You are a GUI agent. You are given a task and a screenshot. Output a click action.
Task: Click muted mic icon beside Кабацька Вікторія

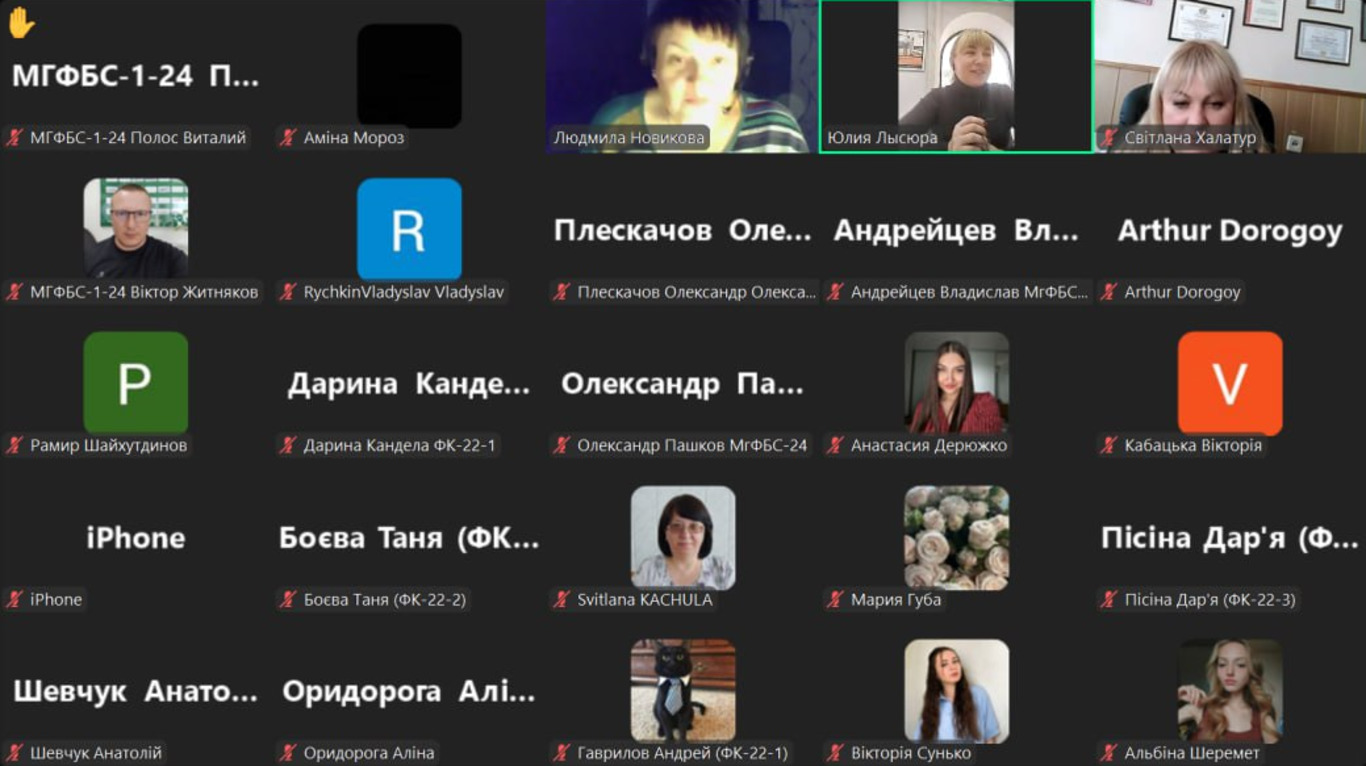tap(1109, 445)
